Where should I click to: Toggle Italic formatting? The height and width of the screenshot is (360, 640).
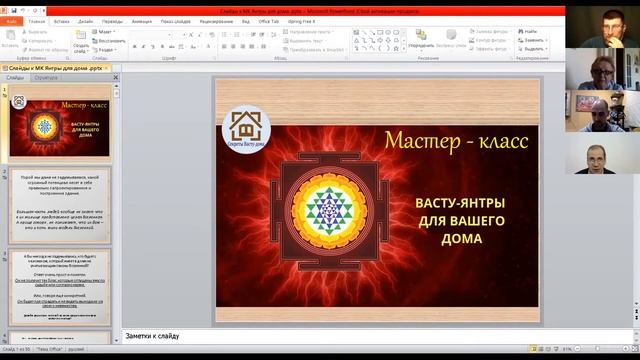143,47
